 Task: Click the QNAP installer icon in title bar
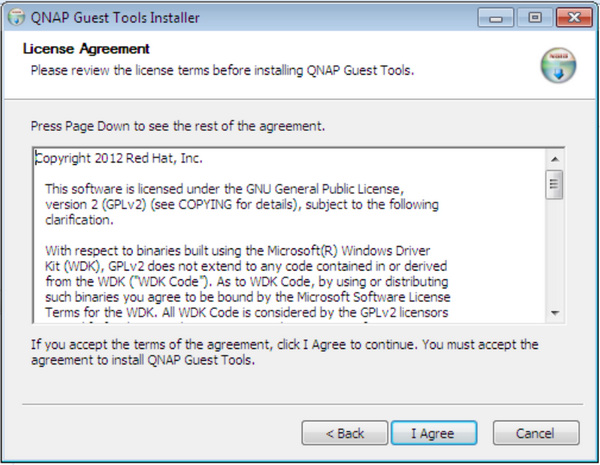click(16, 17)
